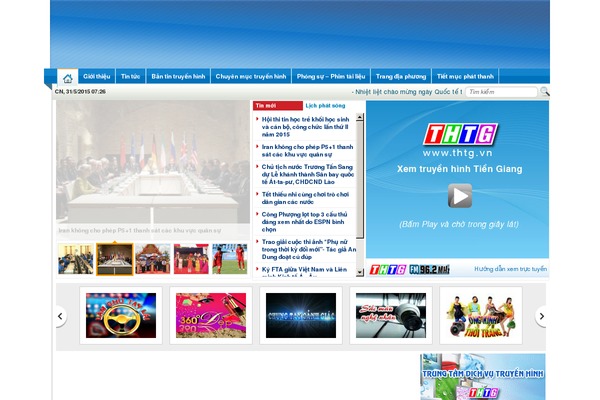Switch to the Tin mới tab
Image resolution: width=600 pixels, height=400 pixels.
coord(278,106)
